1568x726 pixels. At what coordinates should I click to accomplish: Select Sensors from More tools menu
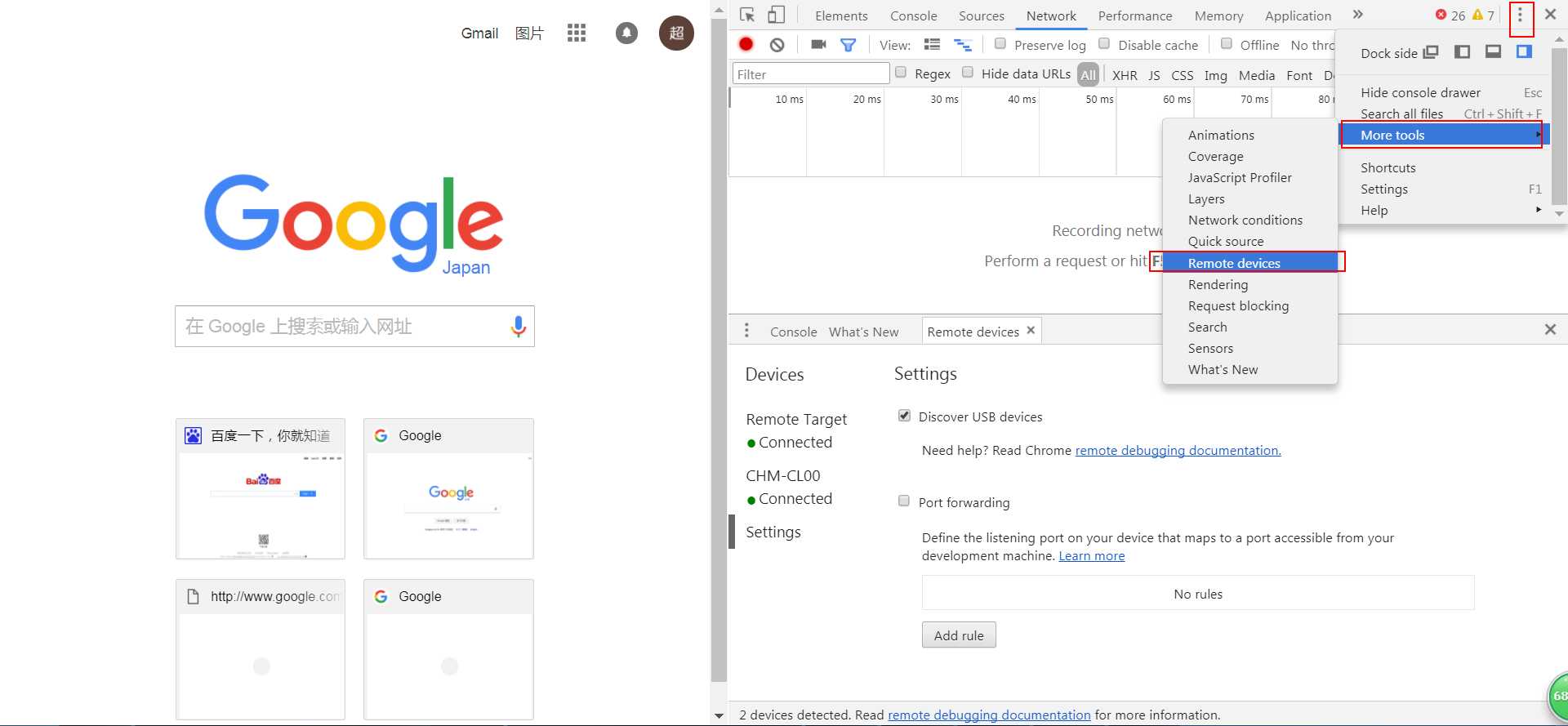1249,348
